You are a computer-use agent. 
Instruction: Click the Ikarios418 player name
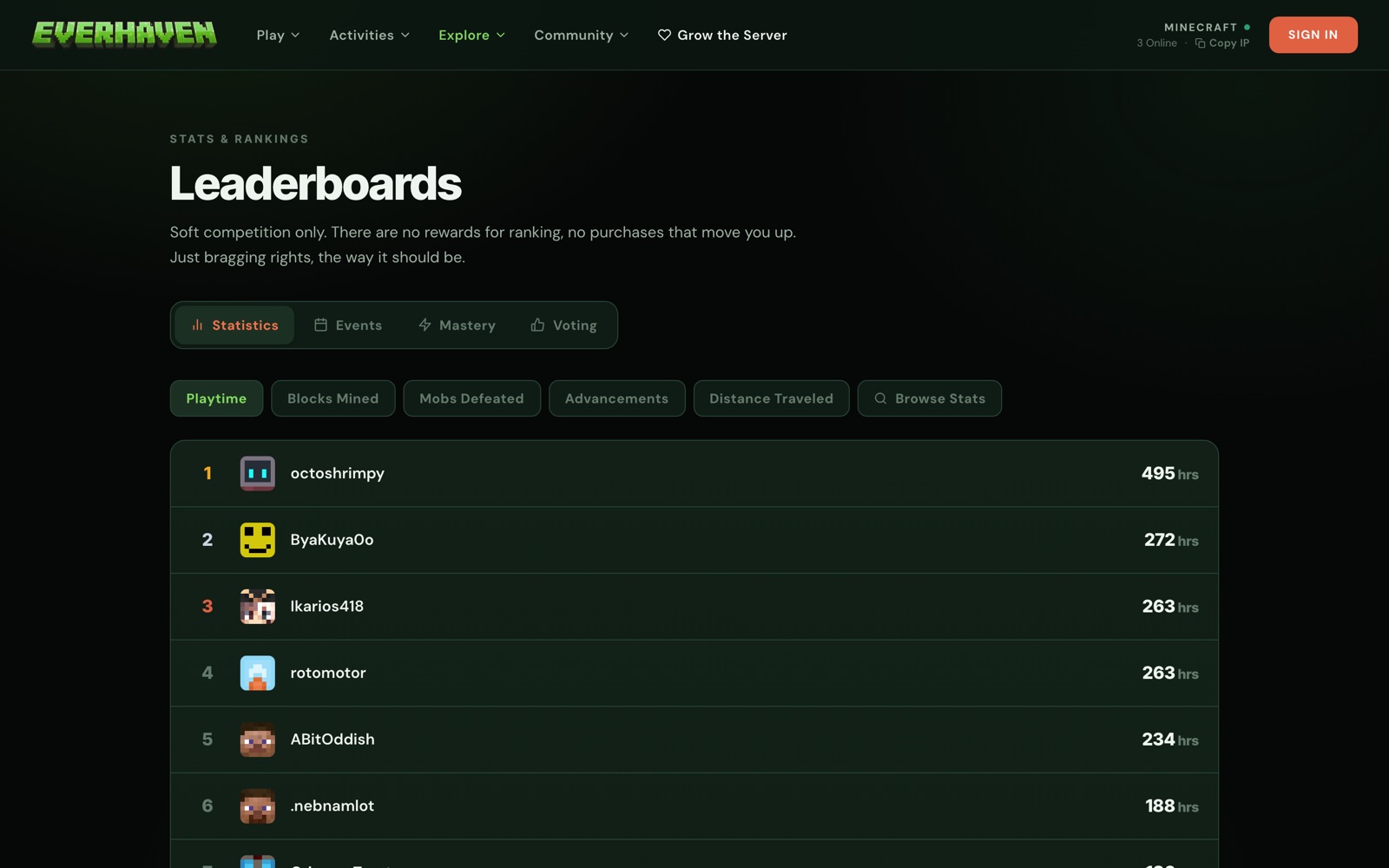(327, 606)
